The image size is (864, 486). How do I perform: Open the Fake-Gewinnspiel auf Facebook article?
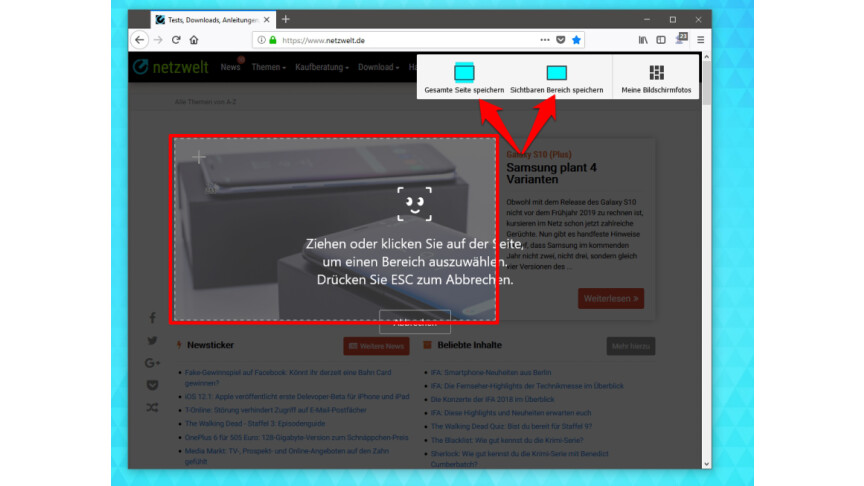tap(288, 377)
